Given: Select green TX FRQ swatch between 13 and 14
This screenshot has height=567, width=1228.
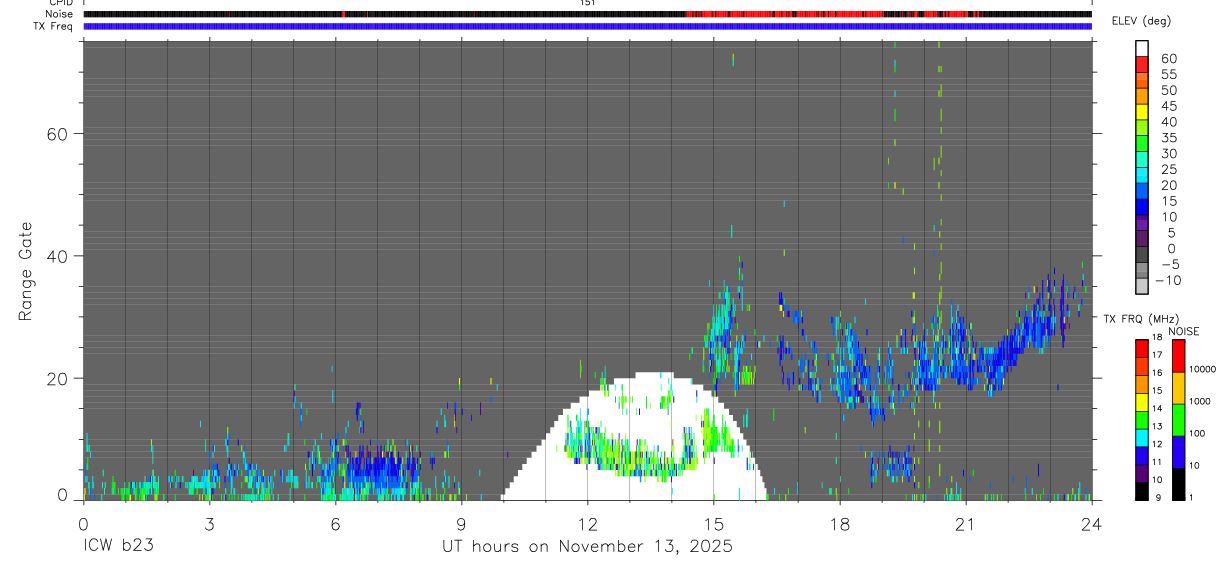Looking at the screenshot, I should pyautogui.click(x=1141, y=419).
